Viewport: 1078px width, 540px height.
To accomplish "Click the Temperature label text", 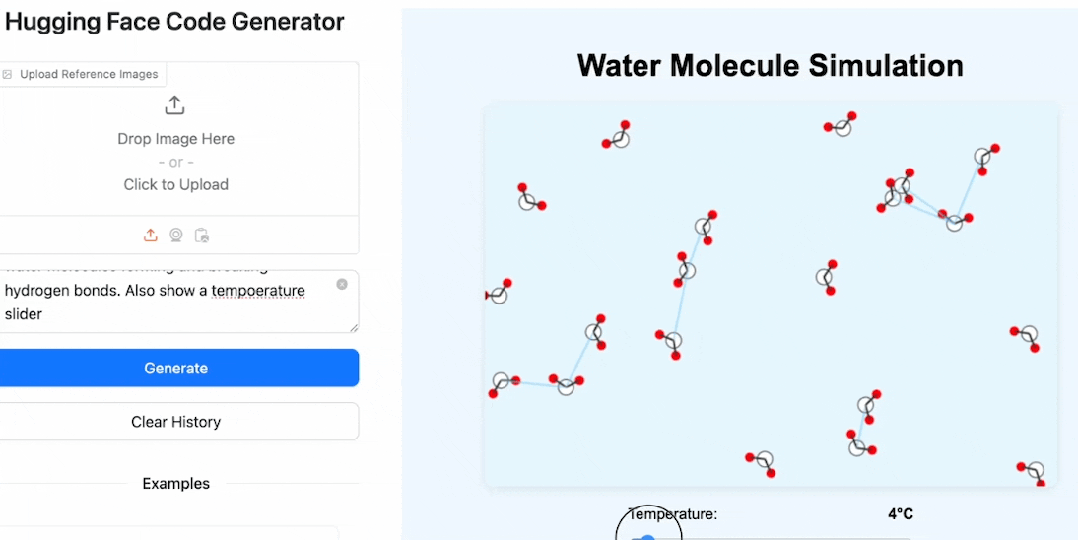I will coord(673,514).
